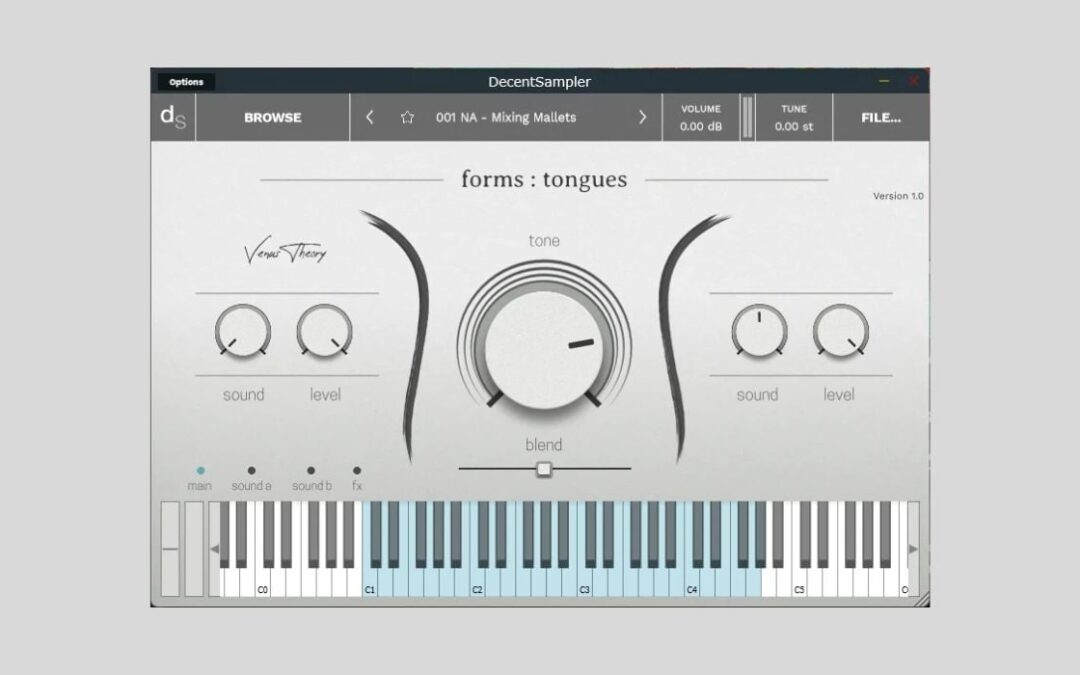The width and height of the screenshot is (1080, 675).
Task: Click the VOLUME 0.00 dB field
Action: [700, 117]
